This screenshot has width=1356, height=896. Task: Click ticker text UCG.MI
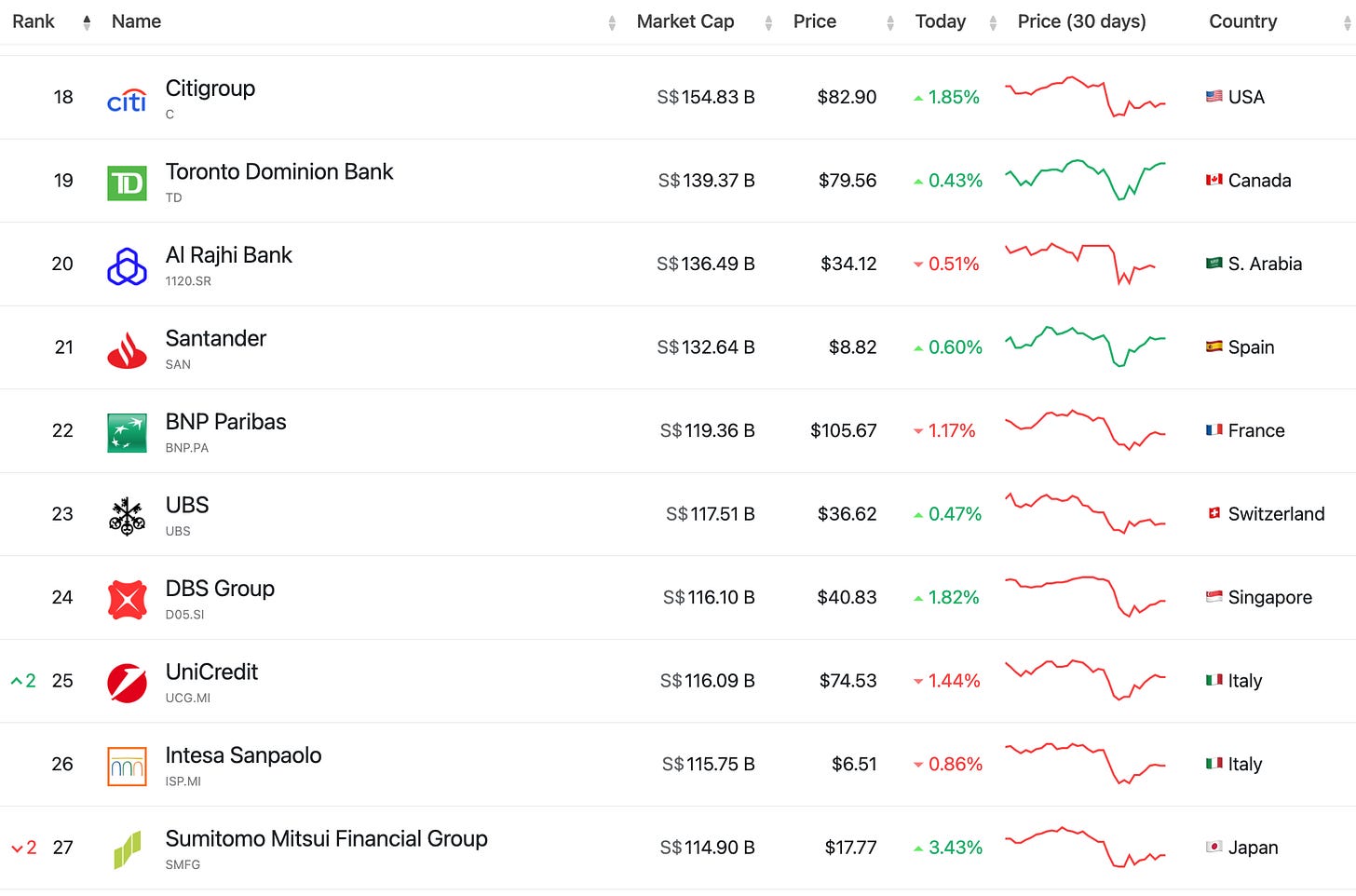(x=188, y=698)
